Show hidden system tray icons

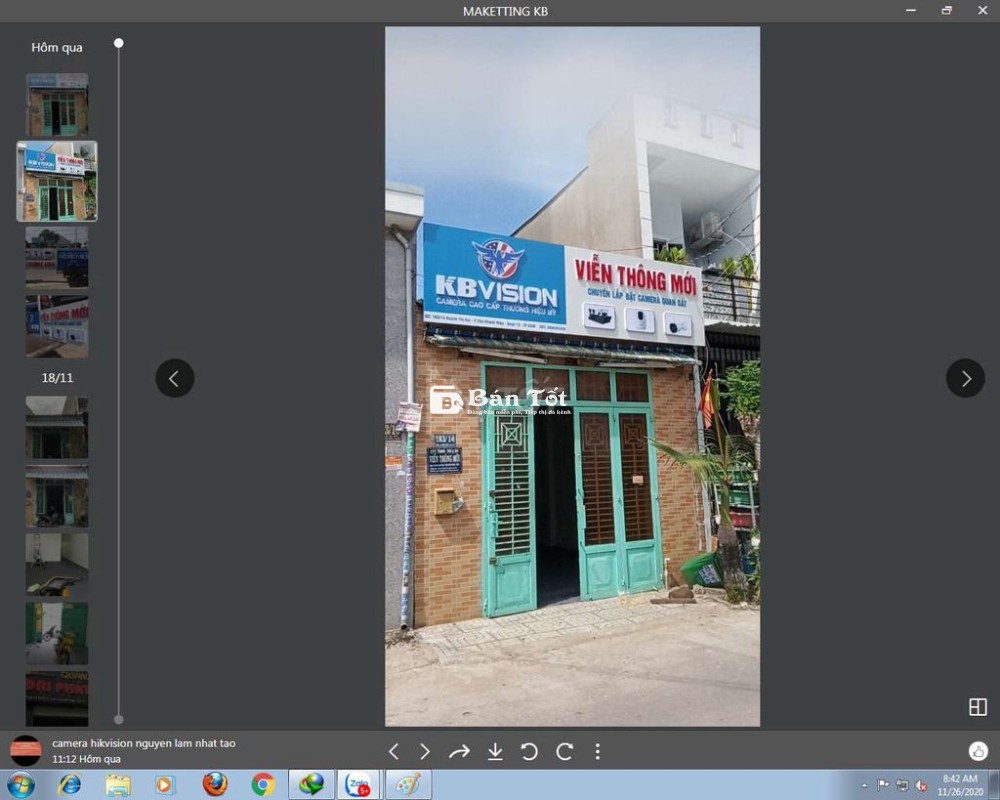[x=864, y=785]
